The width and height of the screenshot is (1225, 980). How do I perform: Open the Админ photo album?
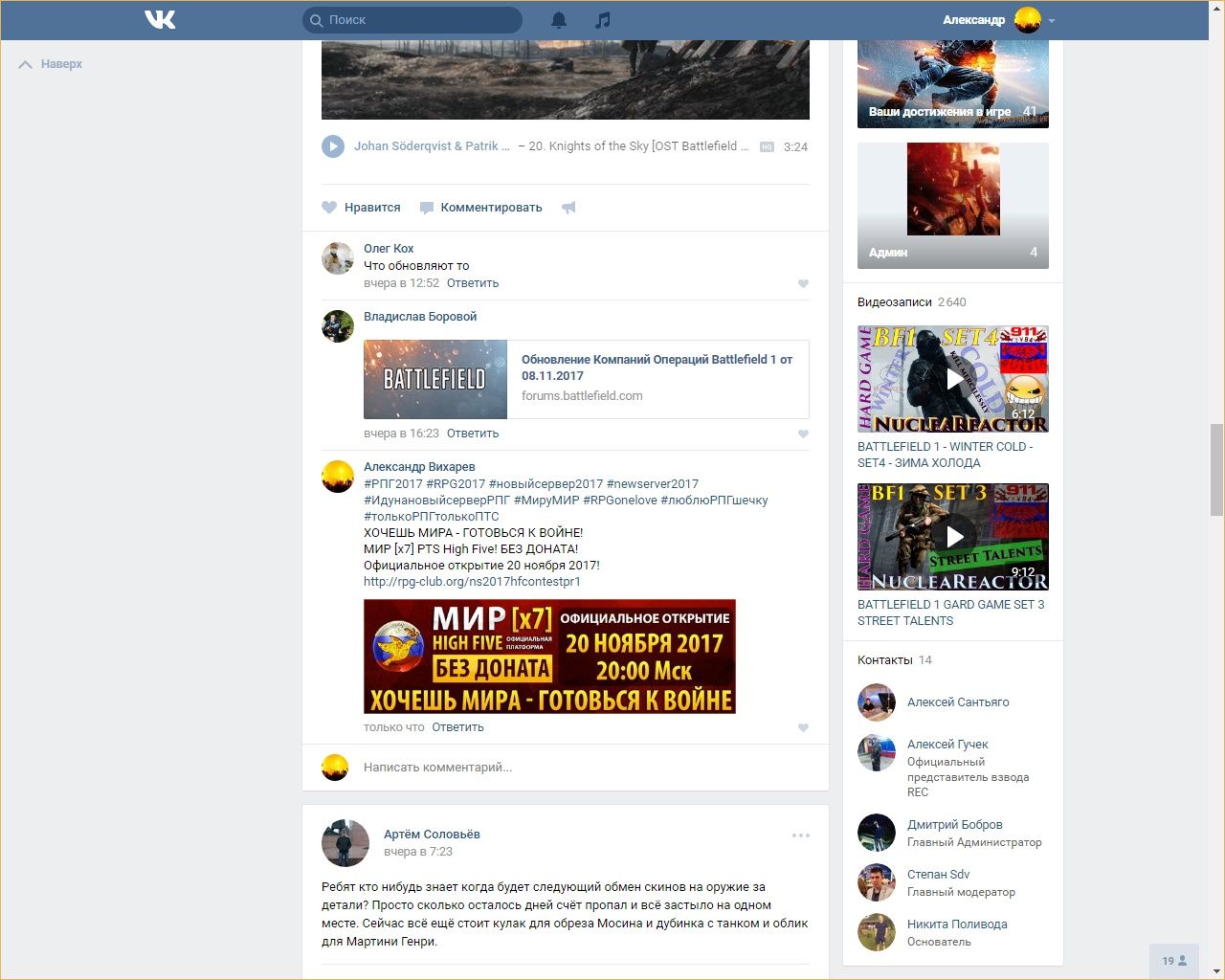[x=953, y=206]
